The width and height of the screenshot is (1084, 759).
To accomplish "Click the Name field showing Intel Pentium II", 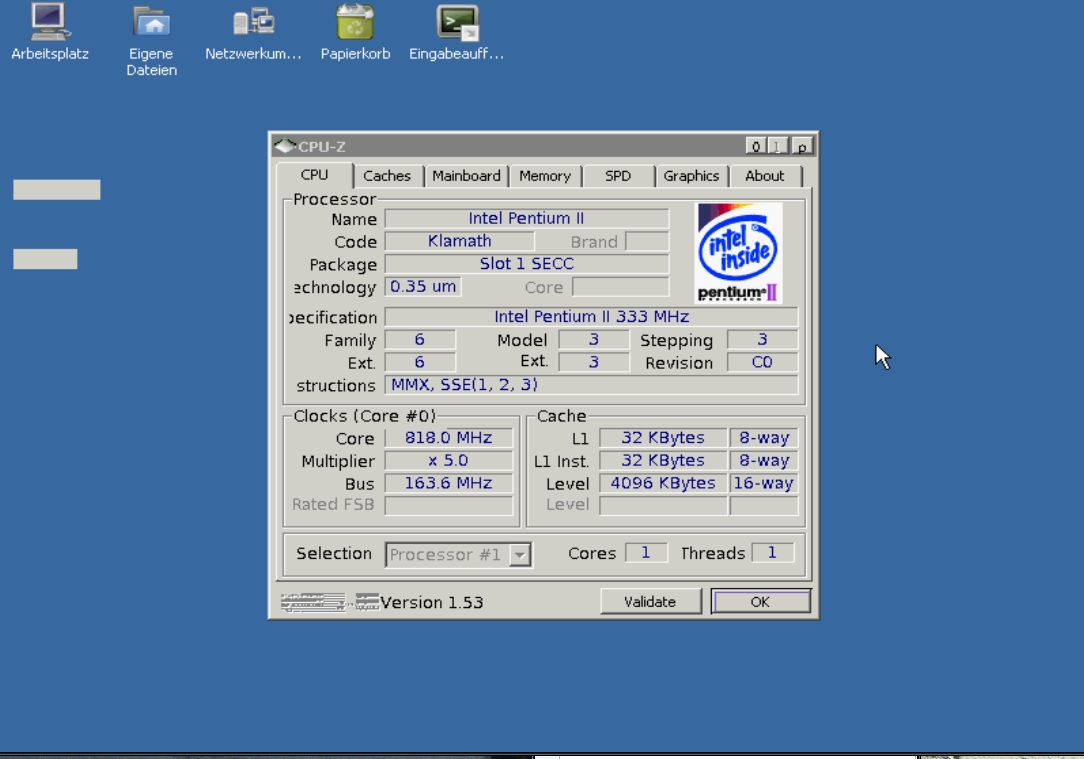I will pos(526,219).
